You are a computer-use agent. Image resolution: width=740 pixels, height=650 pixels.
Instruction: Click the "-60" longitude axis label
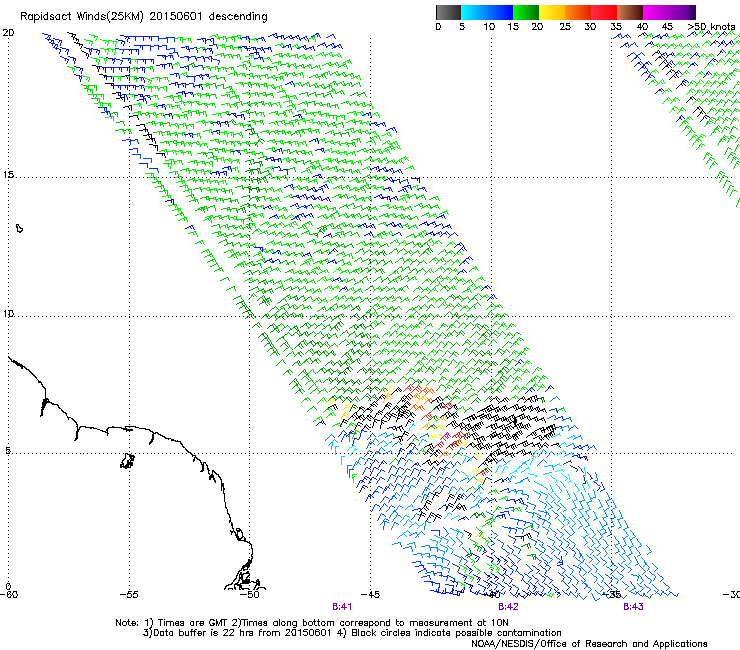(x=9, y=595)
